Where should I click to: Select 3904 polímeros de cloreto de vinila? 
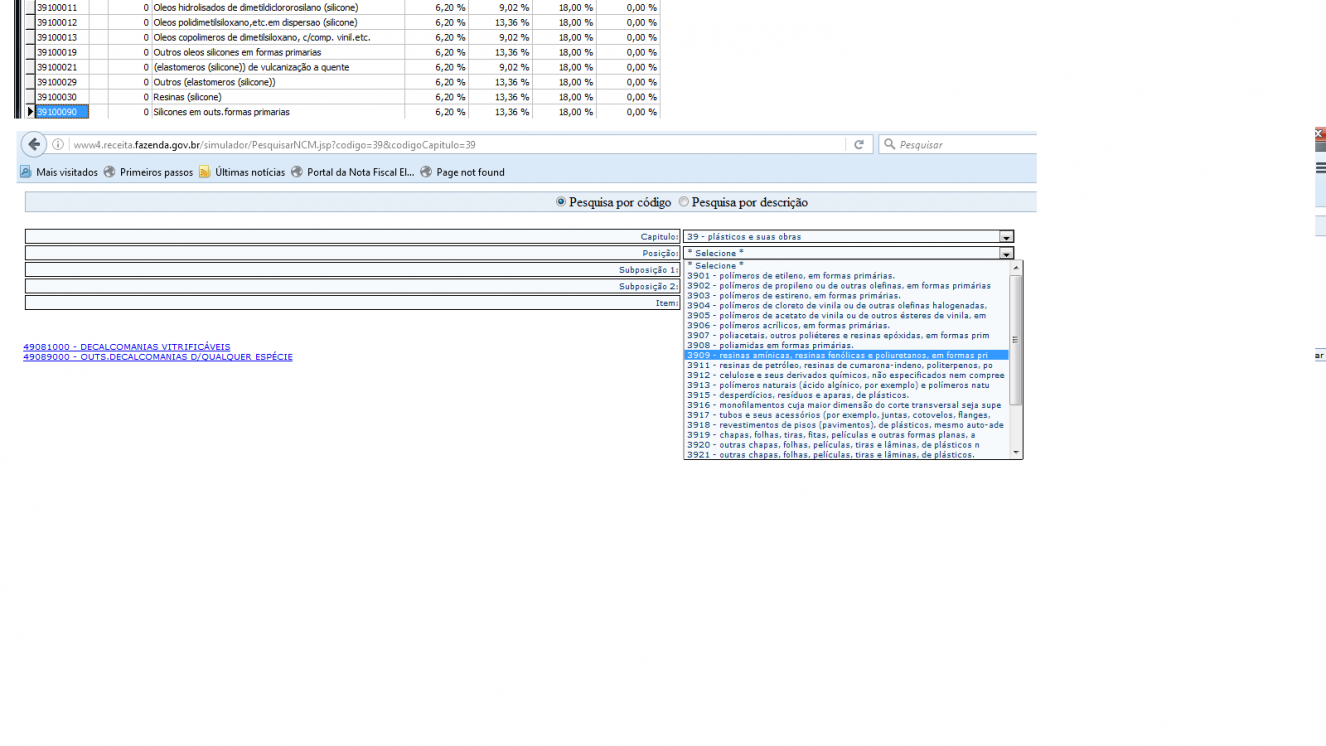click(x=846, y=306)
